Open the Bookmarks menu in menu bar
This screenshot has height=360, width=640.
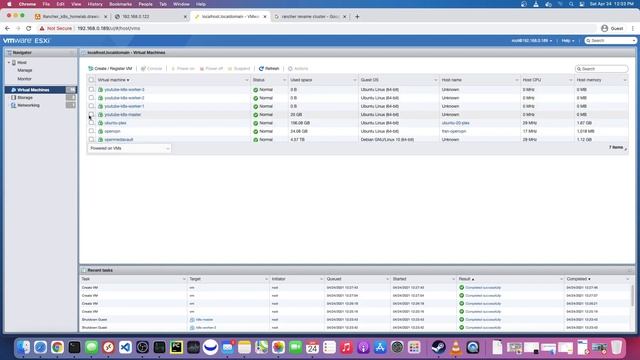[120, 4]
